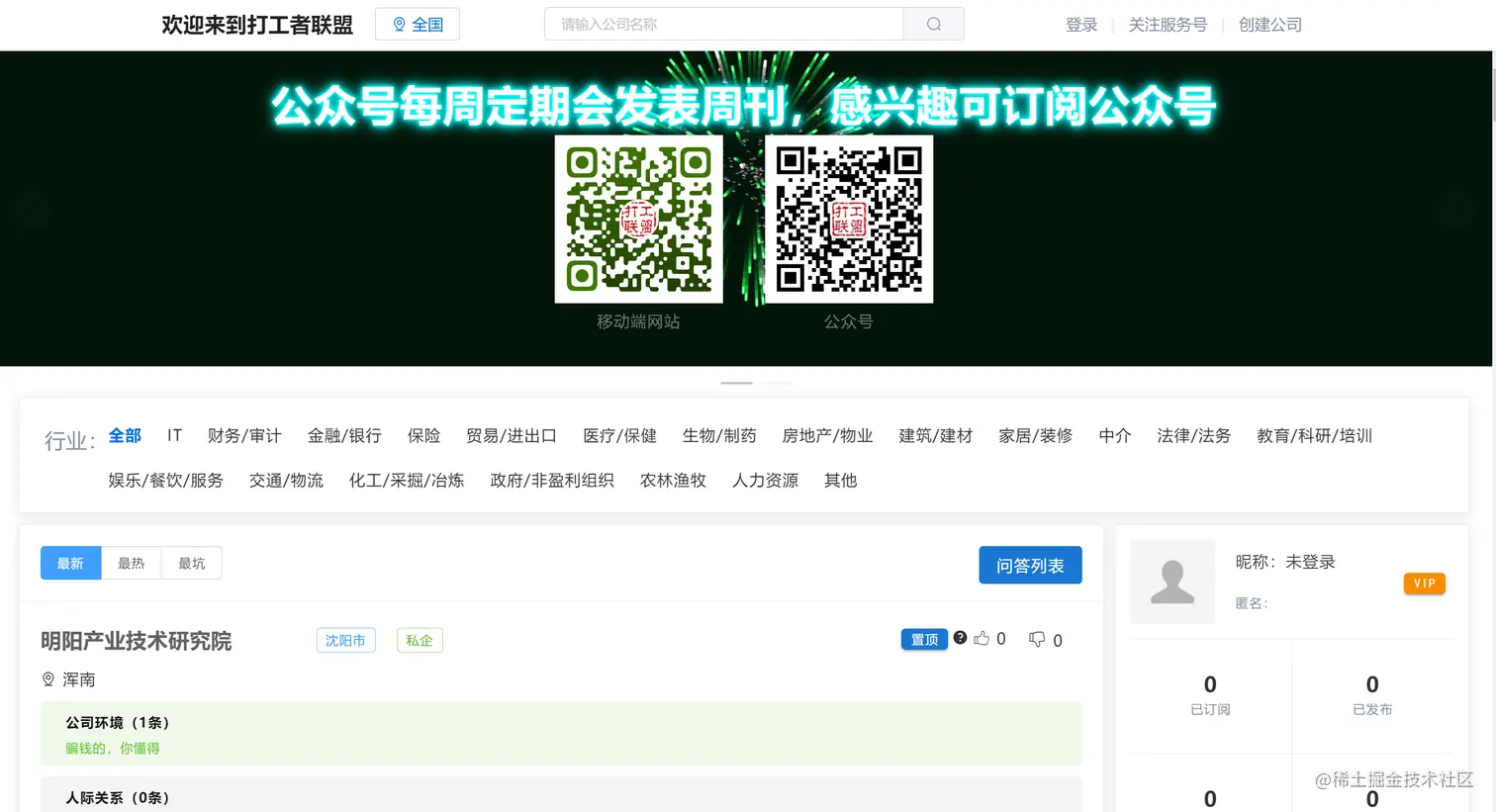Filter by 建筑/建材 industry
This screenshot has height=812, width=1496.
point(936,435)
